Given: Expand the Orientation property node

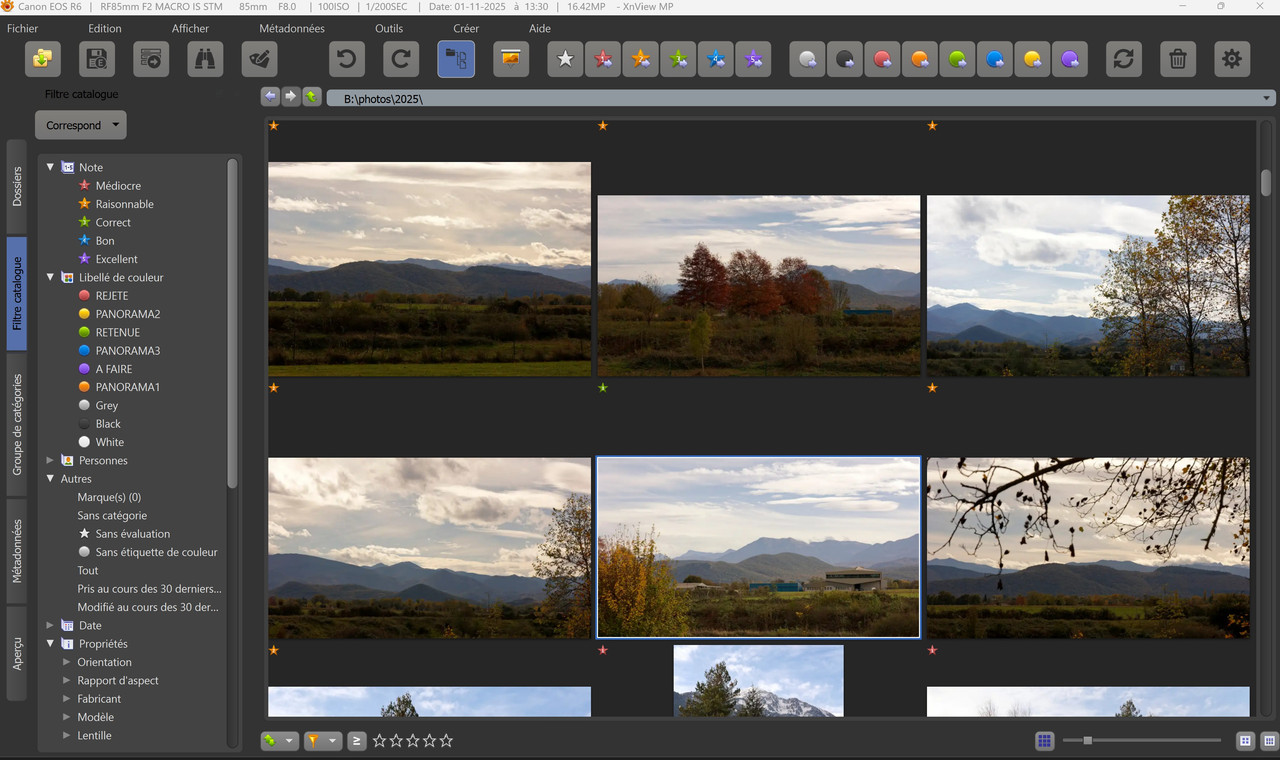Looking at the screenshot, I should (x=67, y=662).
